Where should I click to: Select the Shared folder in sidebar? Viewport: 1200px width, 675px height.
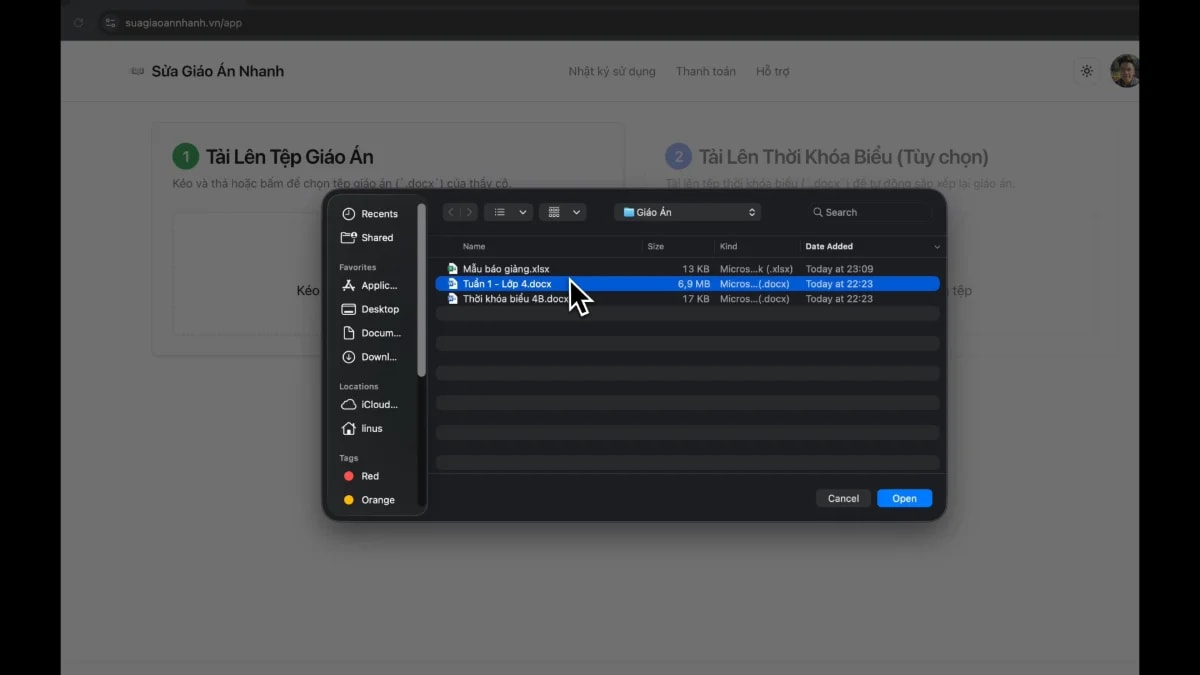(373, 237)
